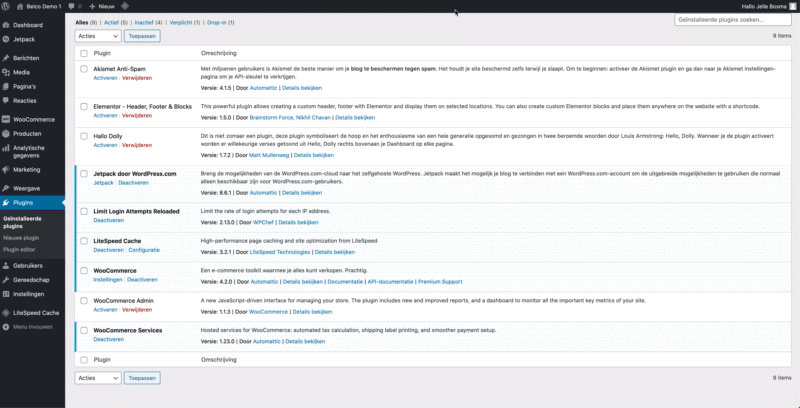
Task: Open the user avatar next to Hallo Jelle Bosma
Action: pos(792,6)
